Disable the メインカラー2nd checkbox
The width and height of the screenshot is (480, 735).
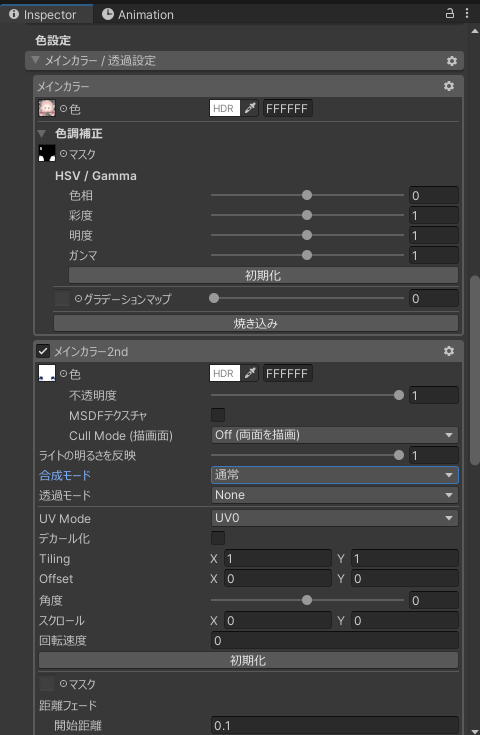coord(43,351)
